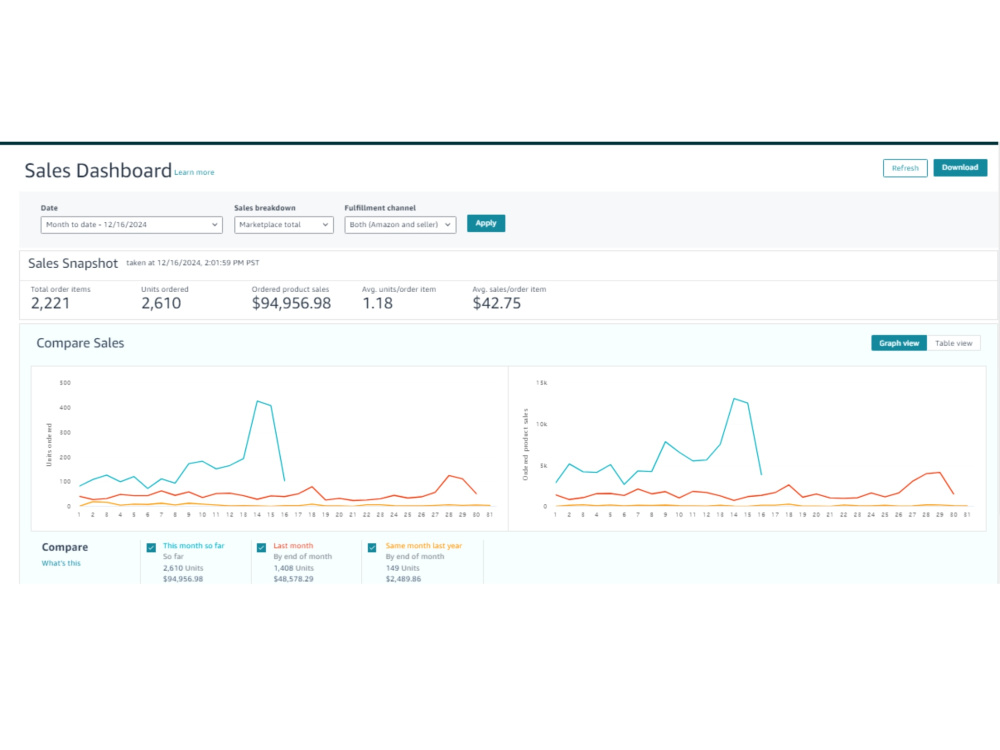
Task: Open the Date dropdown (Month to date)
Action: [131, 224]
